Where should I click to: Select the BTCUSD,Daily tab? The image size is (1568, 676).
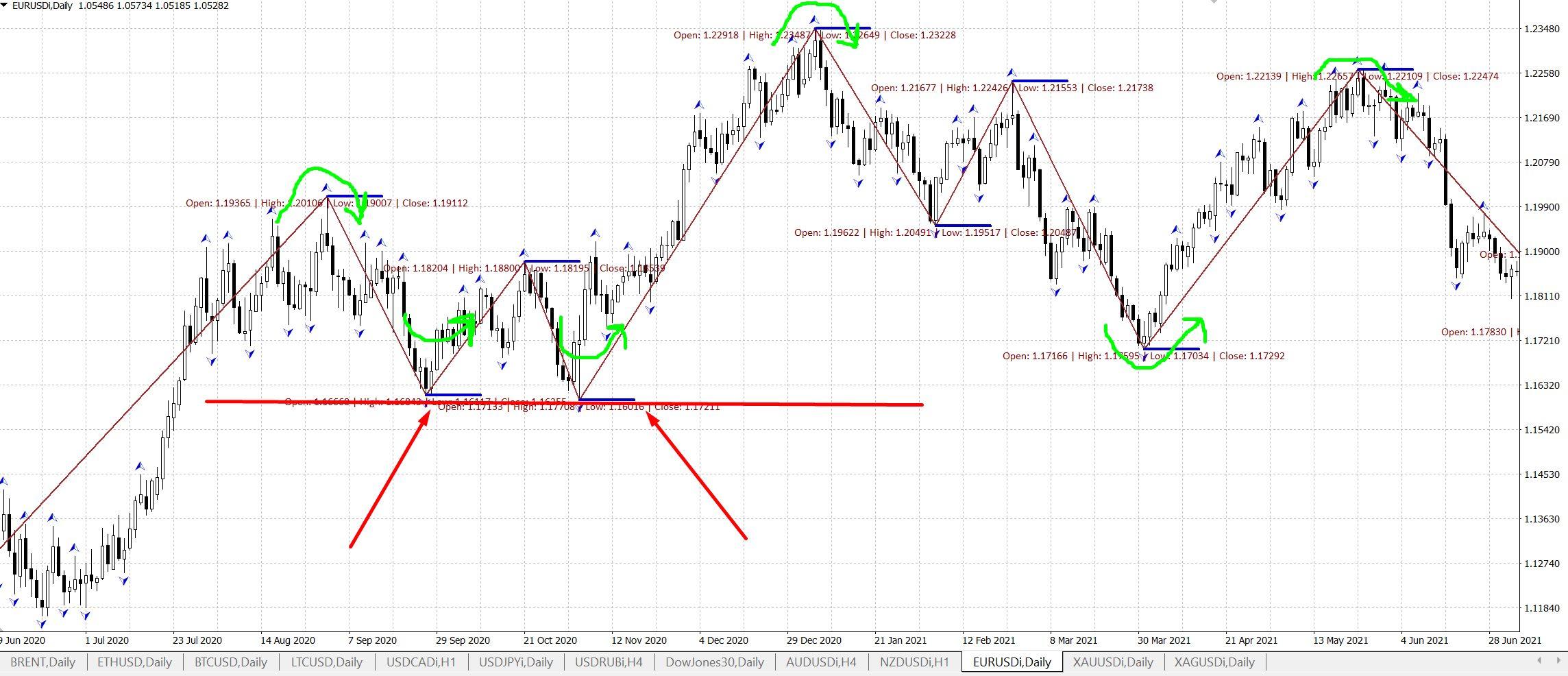(x=230, y=662)
